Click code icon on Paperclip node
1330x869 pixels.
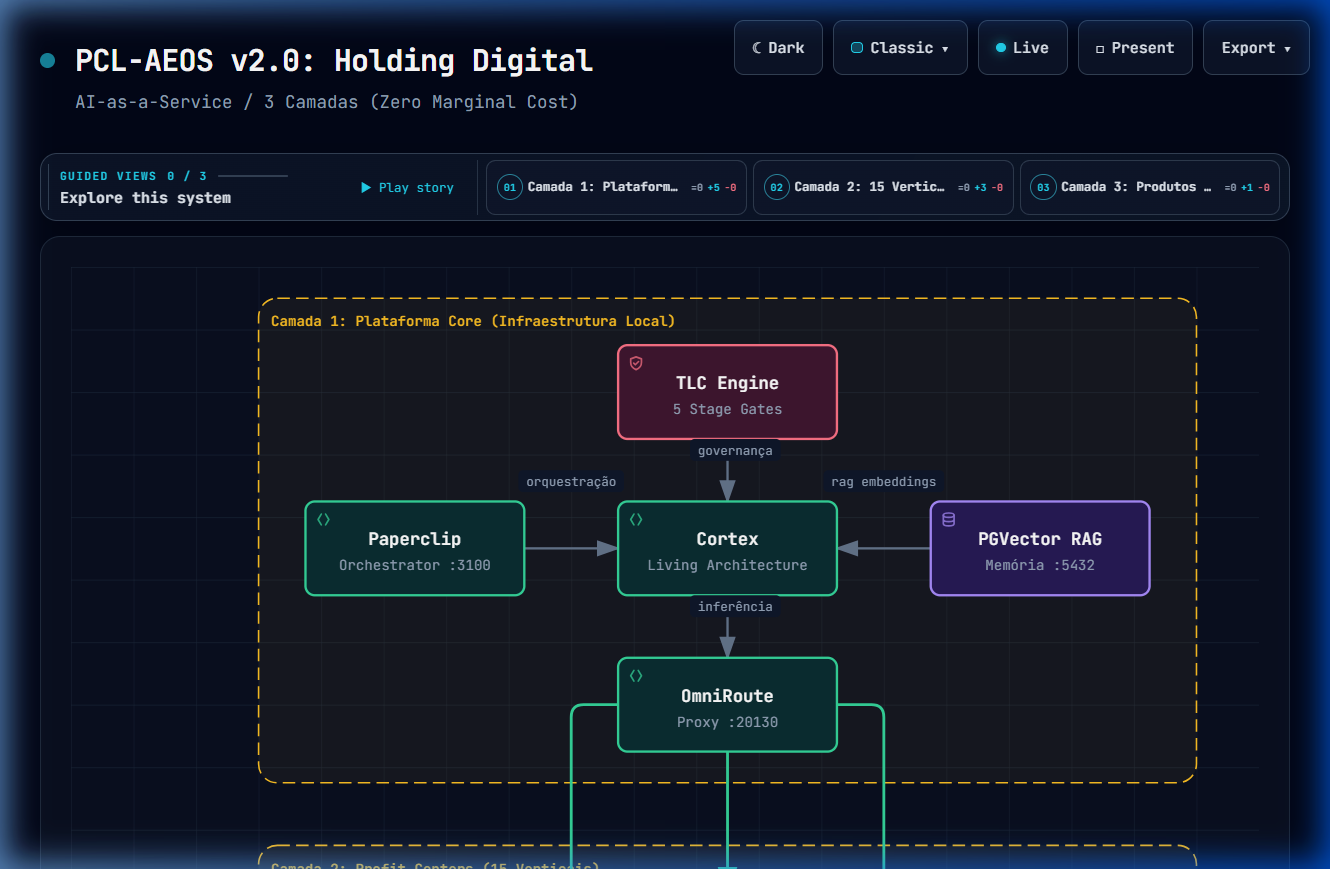pyautogui.click(x=323, y=520)
